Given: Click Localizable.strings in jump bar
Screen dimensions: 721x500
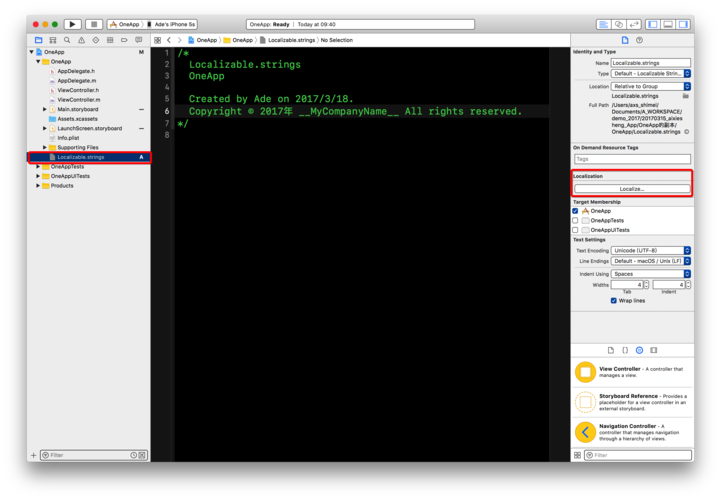Looking at the screenshot, I should pyautogui.click(x=287, y=40).
